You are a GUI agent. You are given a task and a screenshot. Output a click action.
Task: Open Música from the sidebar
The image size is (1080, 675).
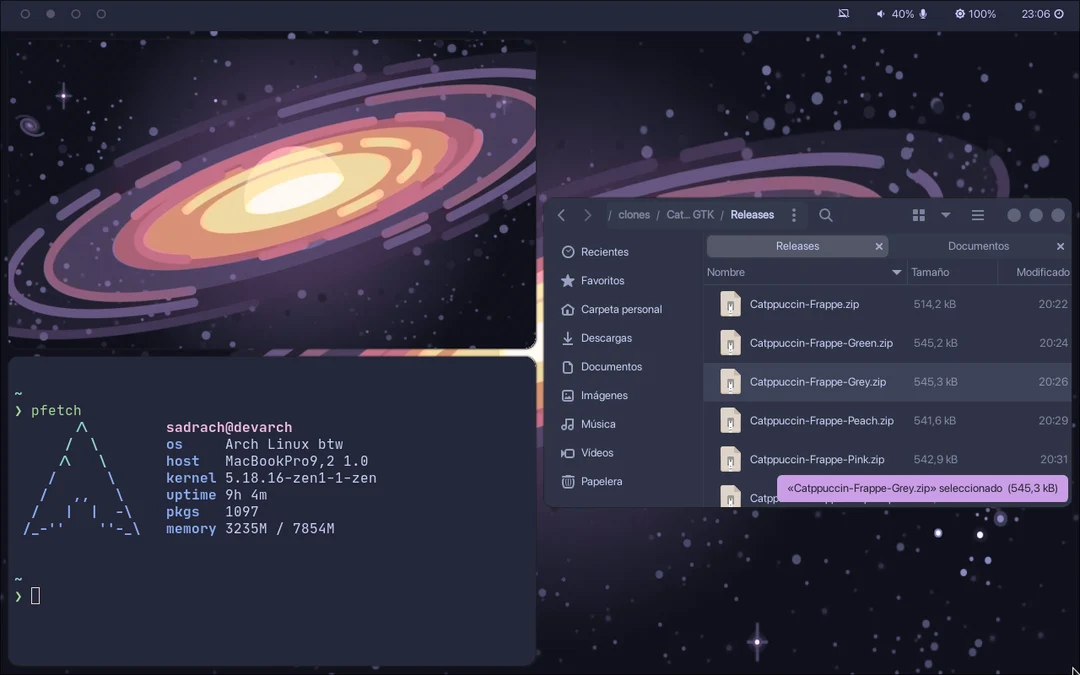click(597, 424)
